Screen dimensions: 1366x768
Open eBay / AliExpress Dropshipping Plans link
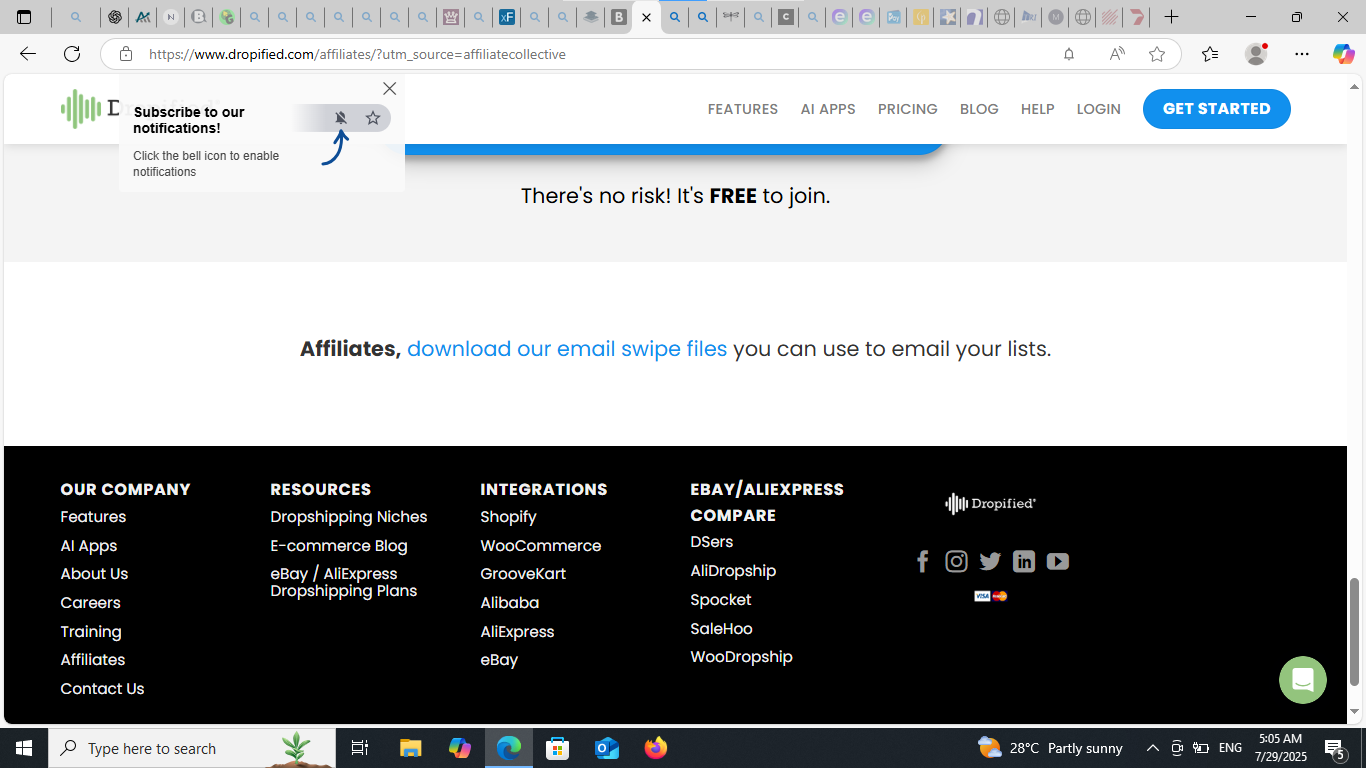pyautogui.click(x=344, y=582)
